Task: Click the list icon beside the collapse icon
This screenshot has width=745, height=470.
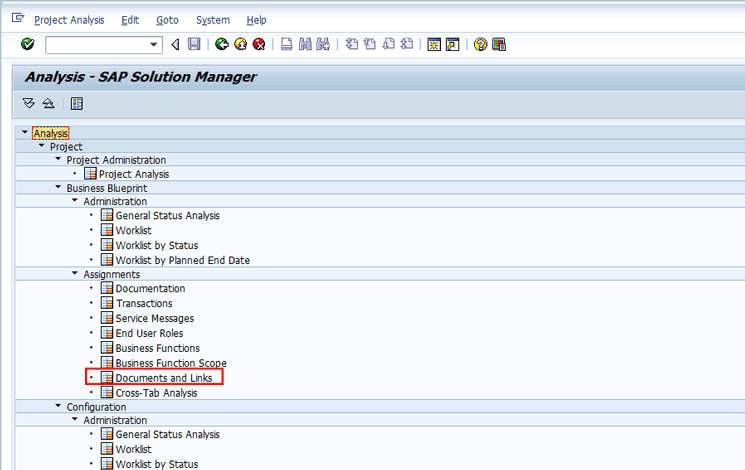Action: pos(77,103)
